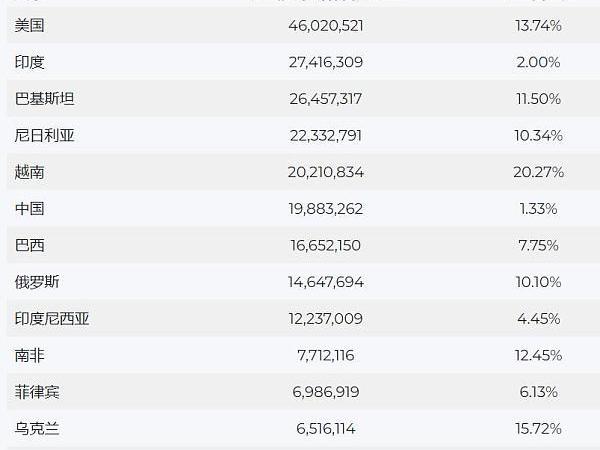Click the 菲律宾 row label
This screenshot has height=450, width=600.
pos(38,392)
